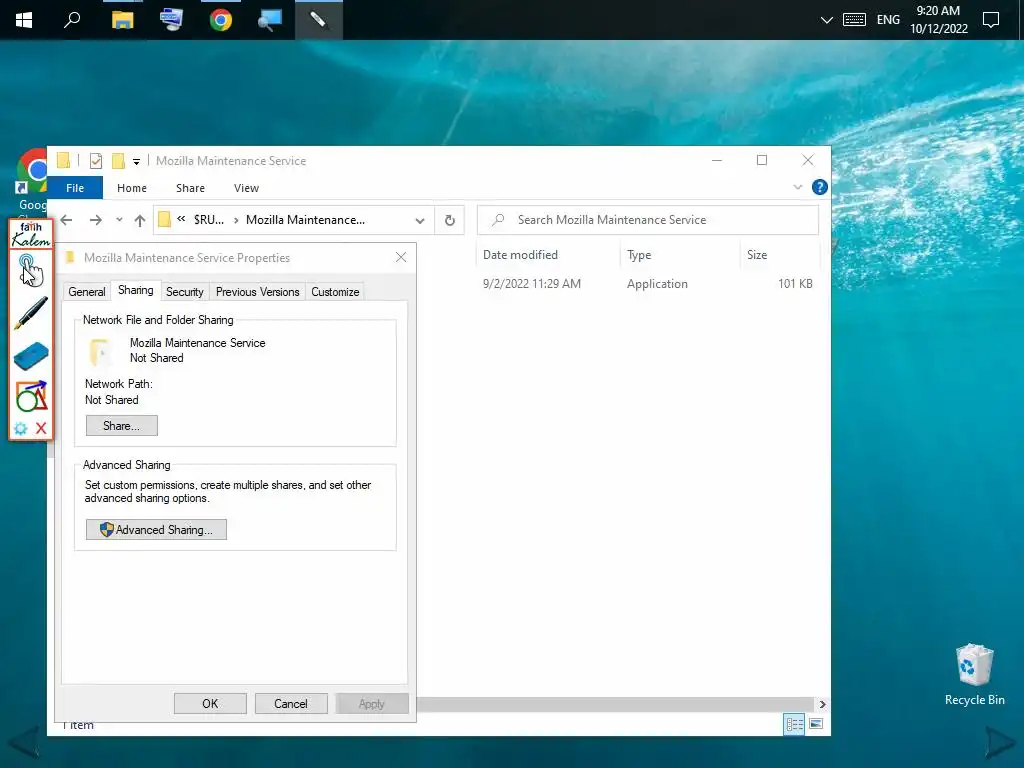Image resolution: width=1024 pixels, height=768 pixels.
Task: Go back in Explorer navigation
Action: (66, 220)
